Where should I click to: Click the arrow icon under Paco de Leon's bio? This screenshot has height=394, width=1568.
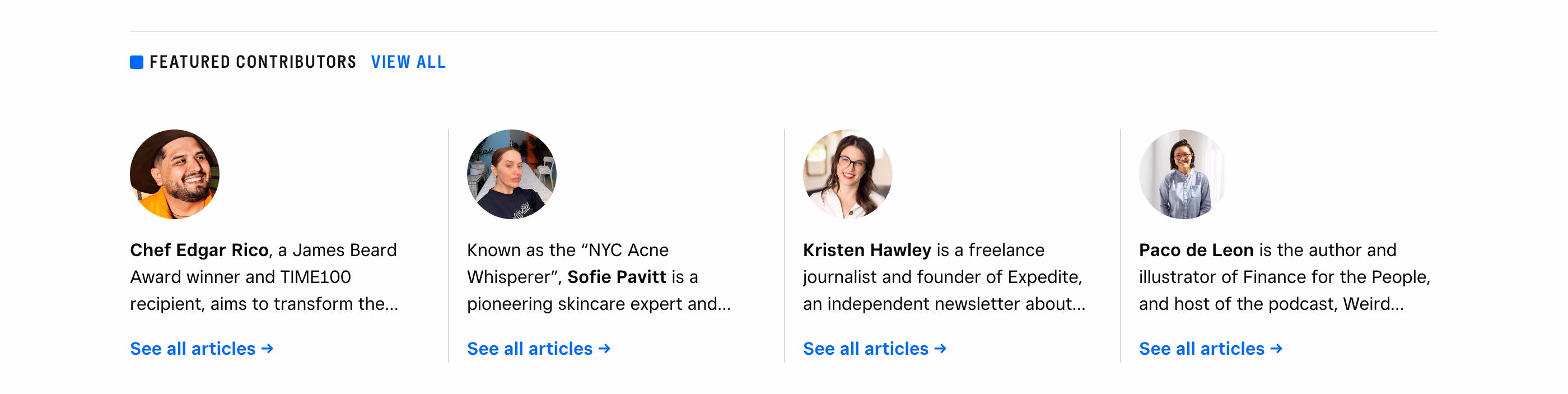coord(1276,349)
